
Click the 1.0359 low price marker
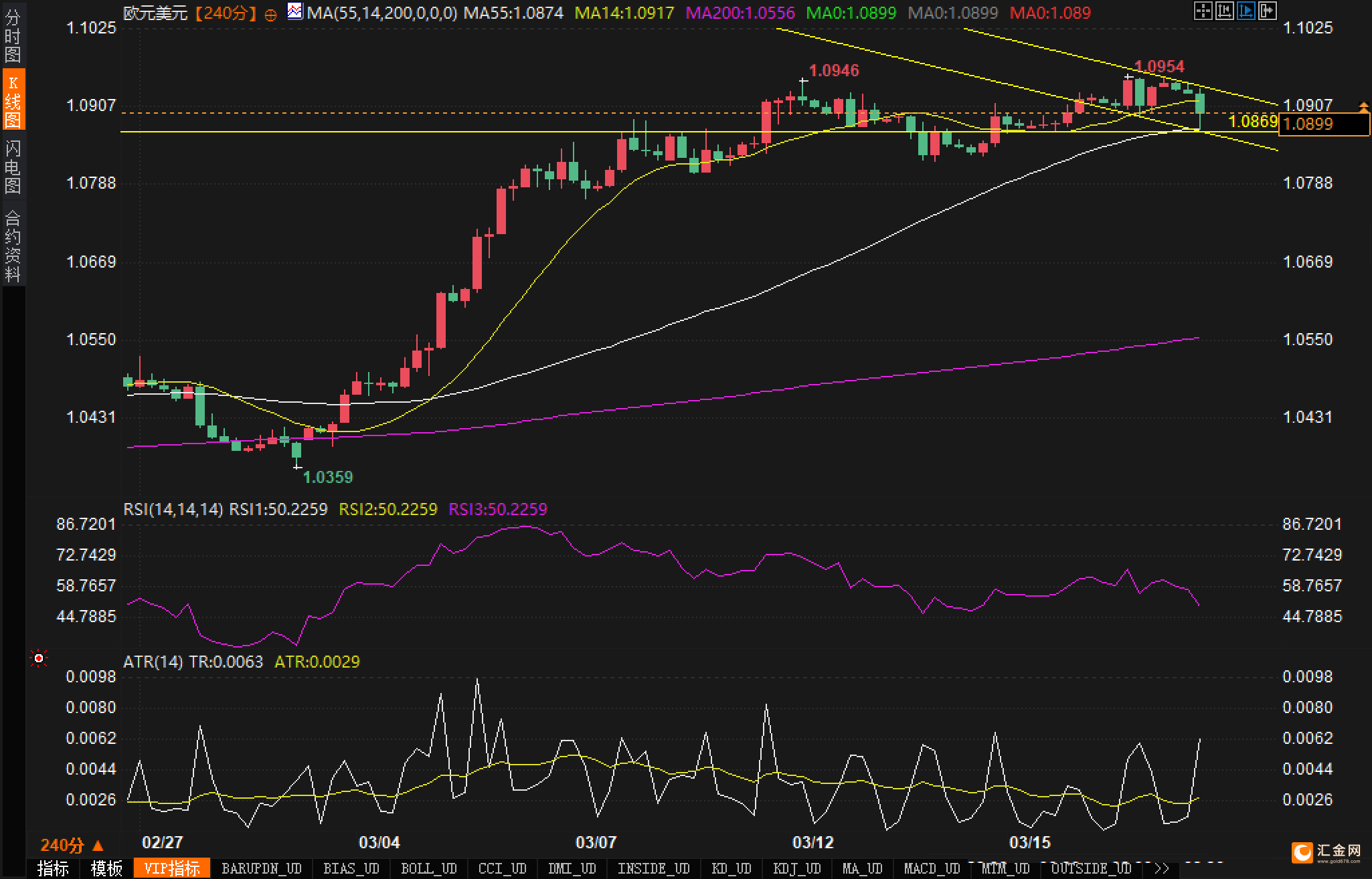pos(328,477)
